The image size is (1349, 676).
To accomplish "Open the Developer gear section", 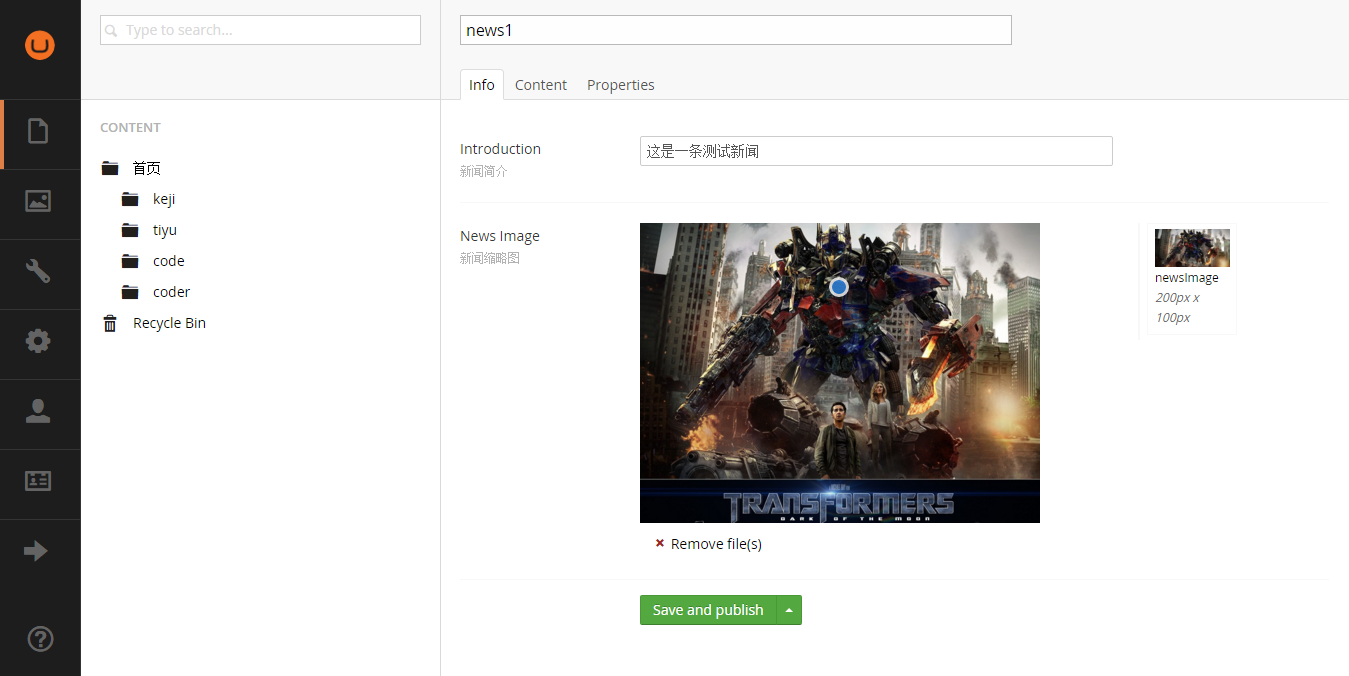I will point(38,341).
